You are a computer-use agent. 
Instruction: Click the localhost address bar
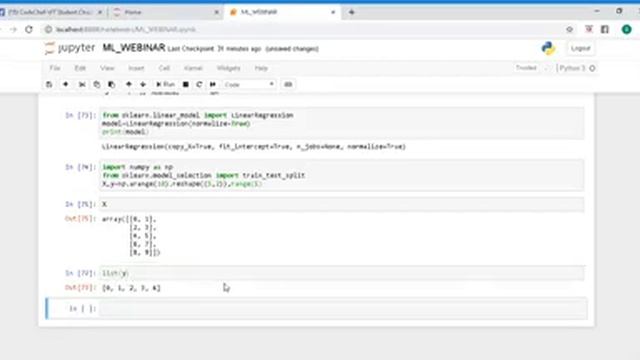[x=126, y=29]
